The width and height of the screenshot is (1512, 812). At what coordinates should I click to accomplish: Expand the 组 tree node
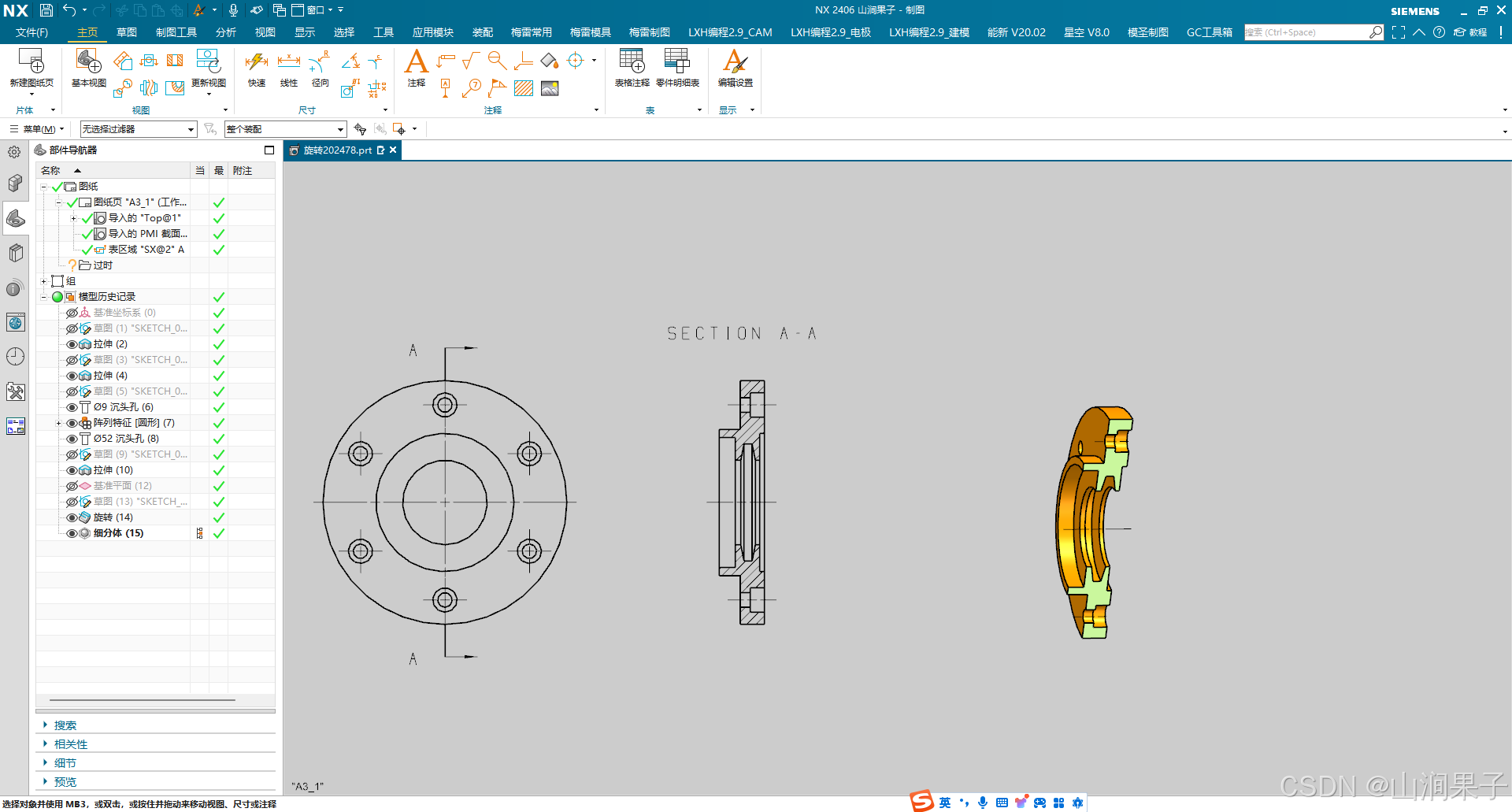[44, 281]
